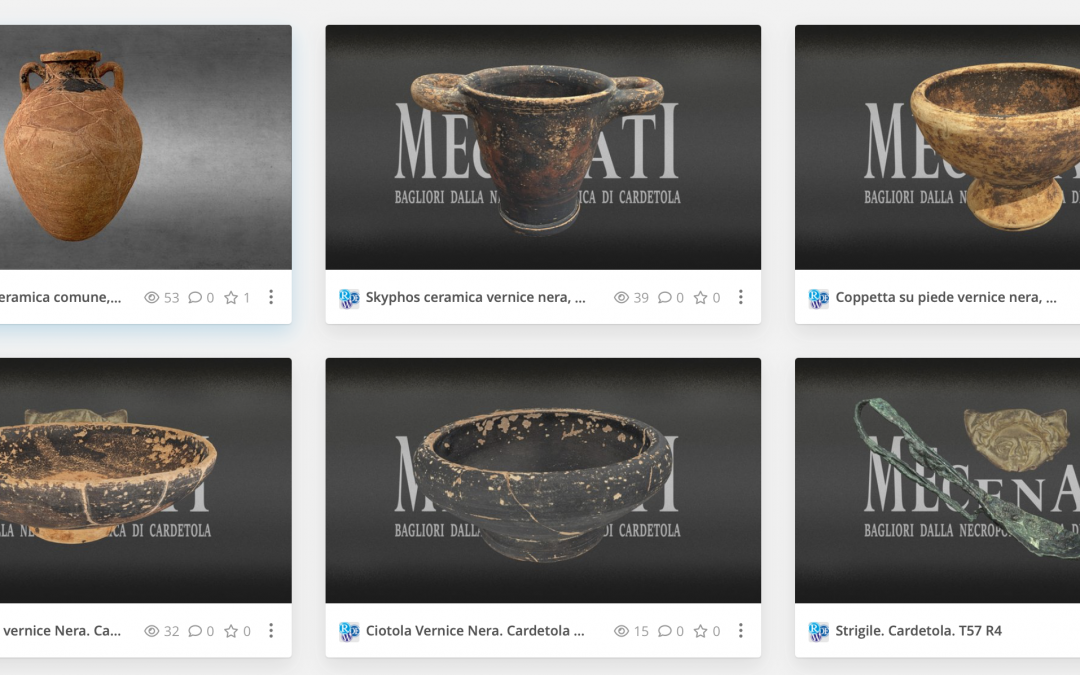
Task: Open the Skyphos ceramica model thumbnail
Action: pos(543,147)
